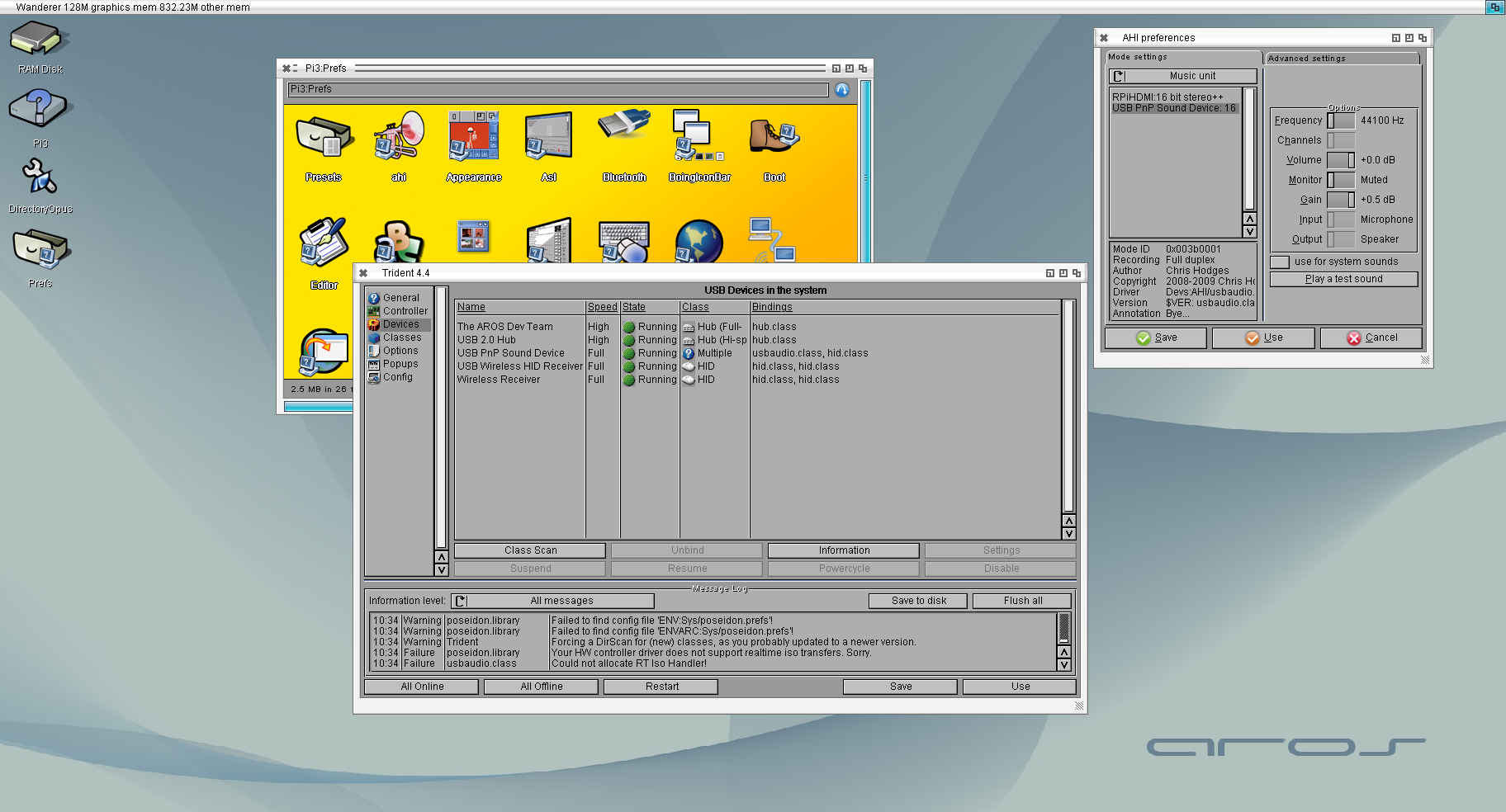
Task: Adjust the Volume slider knob
Action: [1352, 160]
